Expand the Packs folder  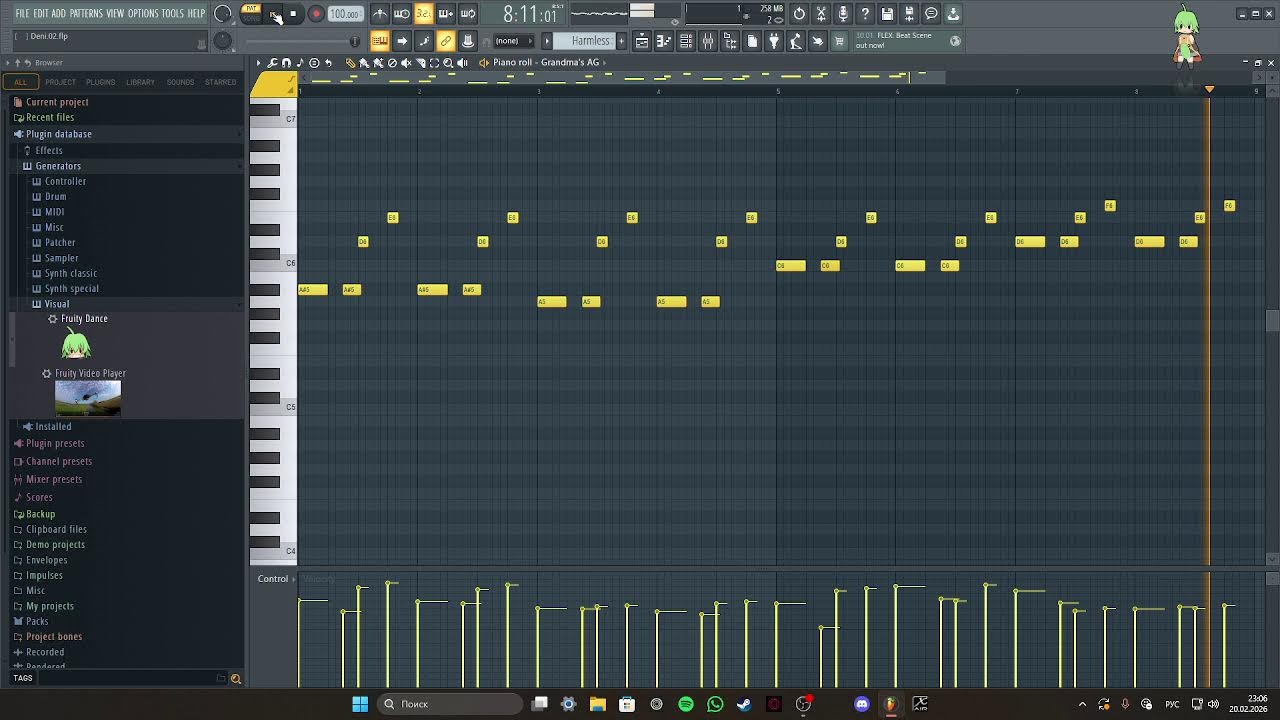pyautogui.click(x=37, y=621)
